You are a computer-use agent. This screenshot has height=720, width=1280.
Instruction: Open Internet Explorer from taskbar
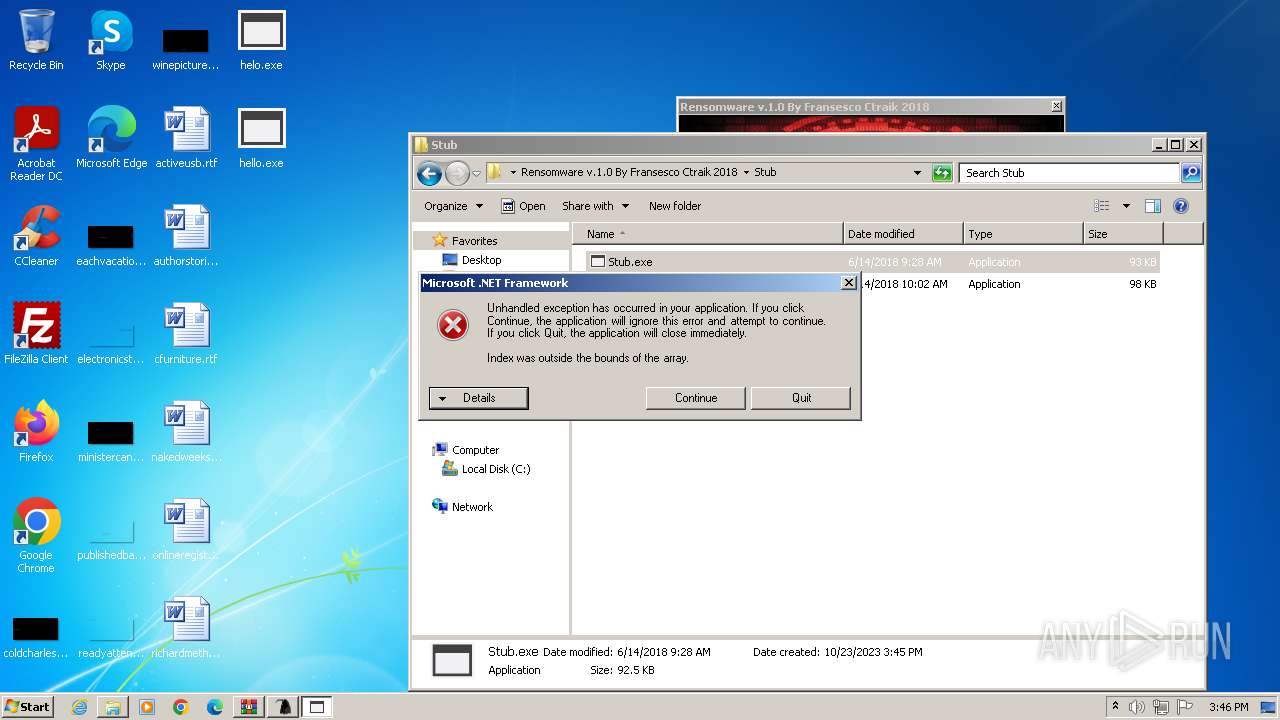click(x=79, y=707)
